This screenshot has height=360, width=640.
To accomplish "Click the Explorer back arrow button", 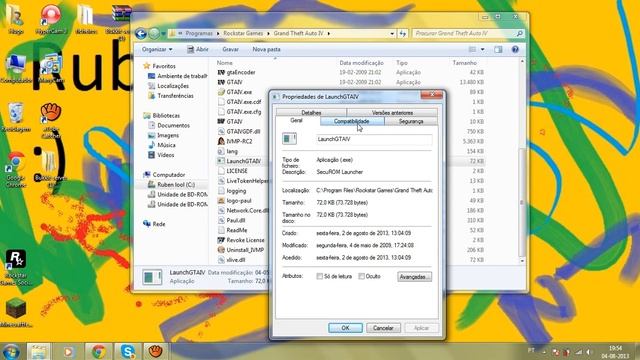I will 141,33.
